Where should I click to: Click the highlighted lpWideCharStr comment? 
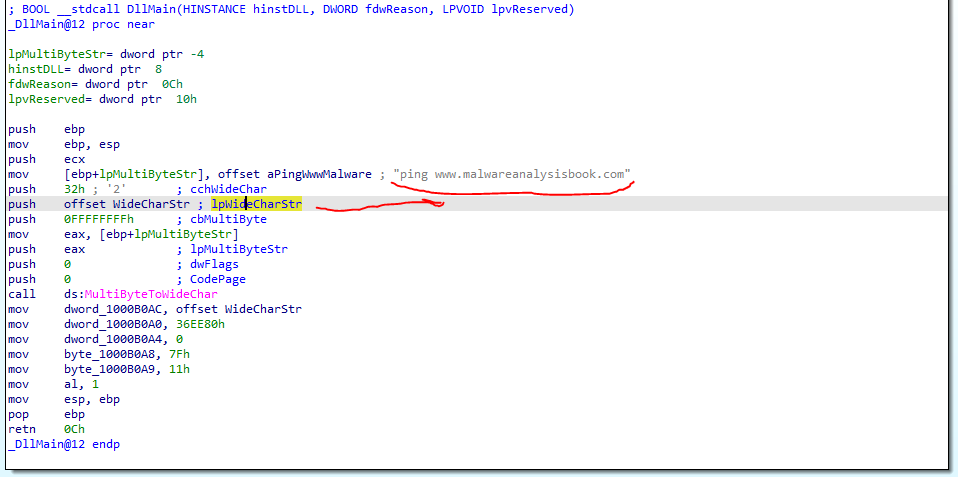click(x=256, y=204)
